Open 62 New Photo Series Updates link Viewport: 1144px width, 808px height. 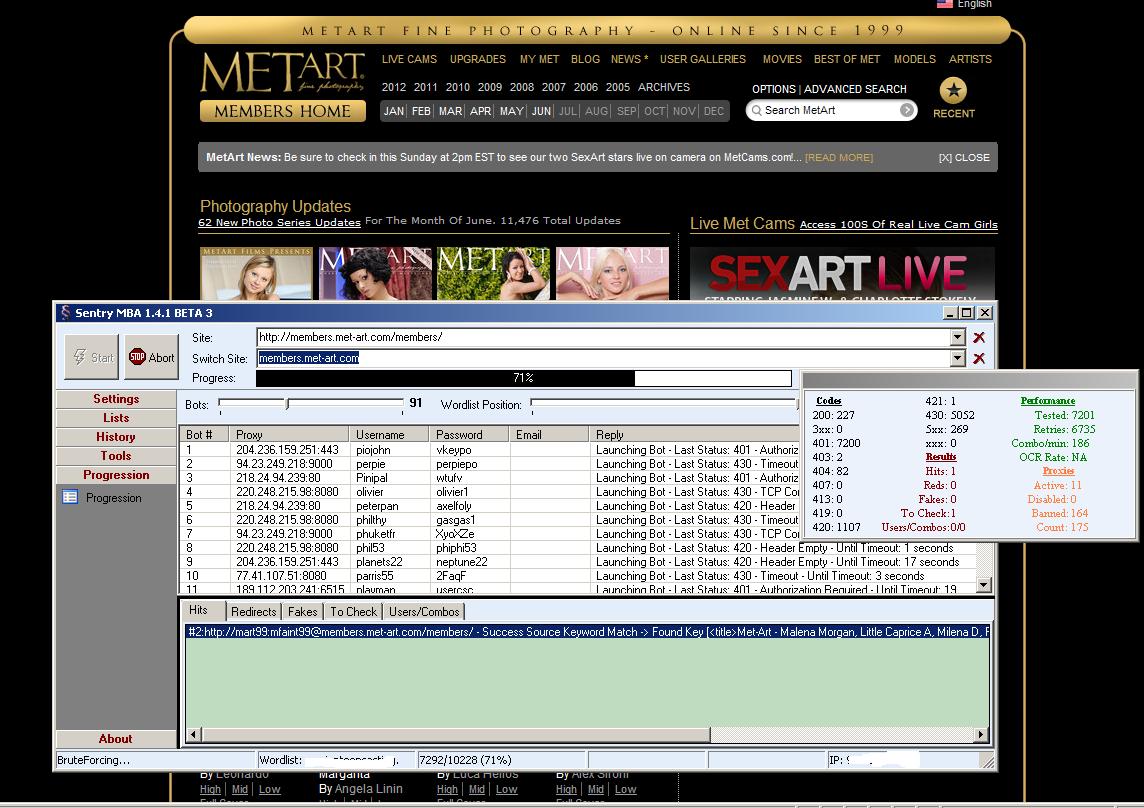pyautogui.click(x=279, y=223)
